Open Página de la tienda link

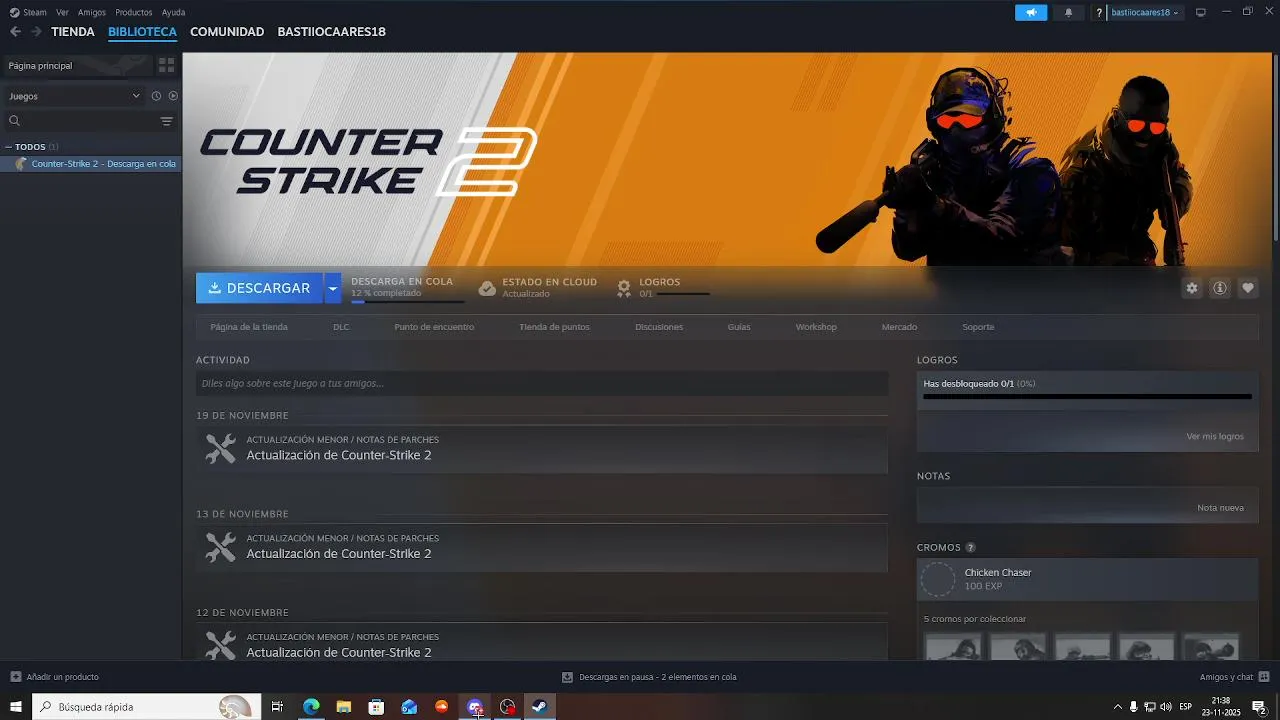[249, 327]
